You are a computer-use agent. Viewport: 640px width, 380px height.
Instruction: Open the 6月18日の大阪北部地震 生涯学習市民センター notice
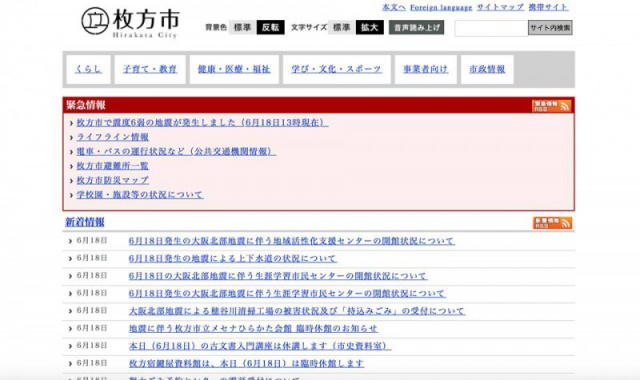pyautogui.click(x=278, y=276)
